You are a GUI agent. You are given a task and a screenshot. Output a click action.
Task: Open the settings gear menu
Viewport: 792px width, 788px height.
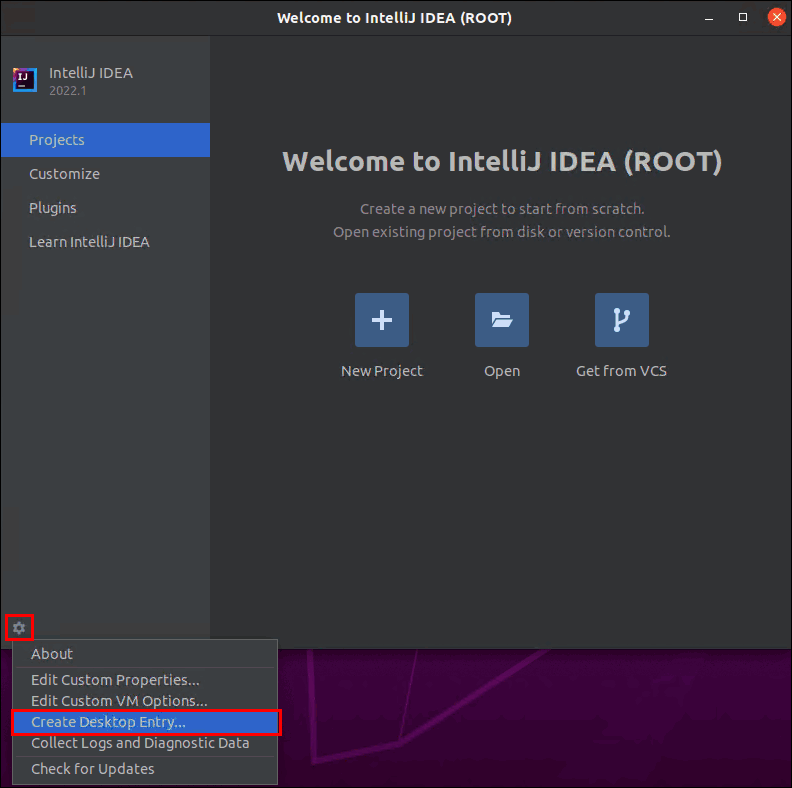[x=19, y=628]
